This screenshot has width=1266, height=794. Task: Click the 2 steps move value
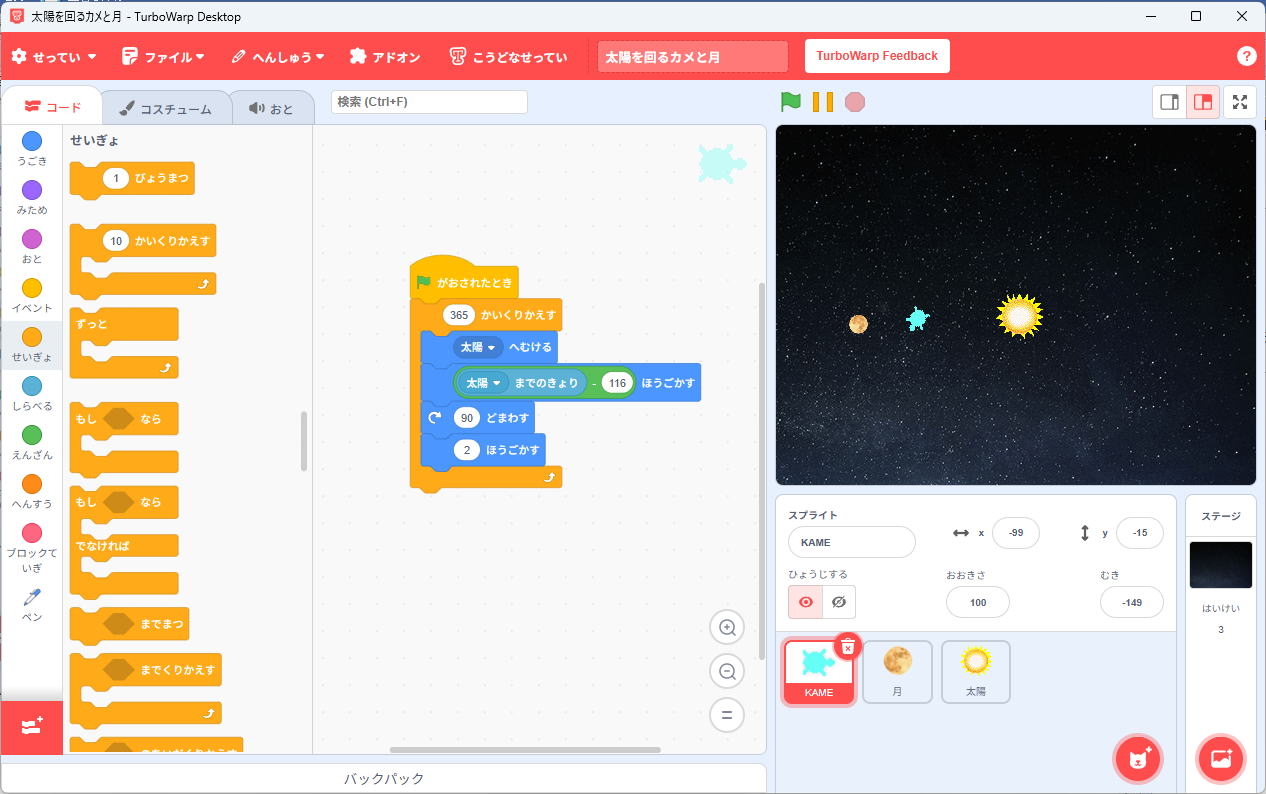point(467,450)
